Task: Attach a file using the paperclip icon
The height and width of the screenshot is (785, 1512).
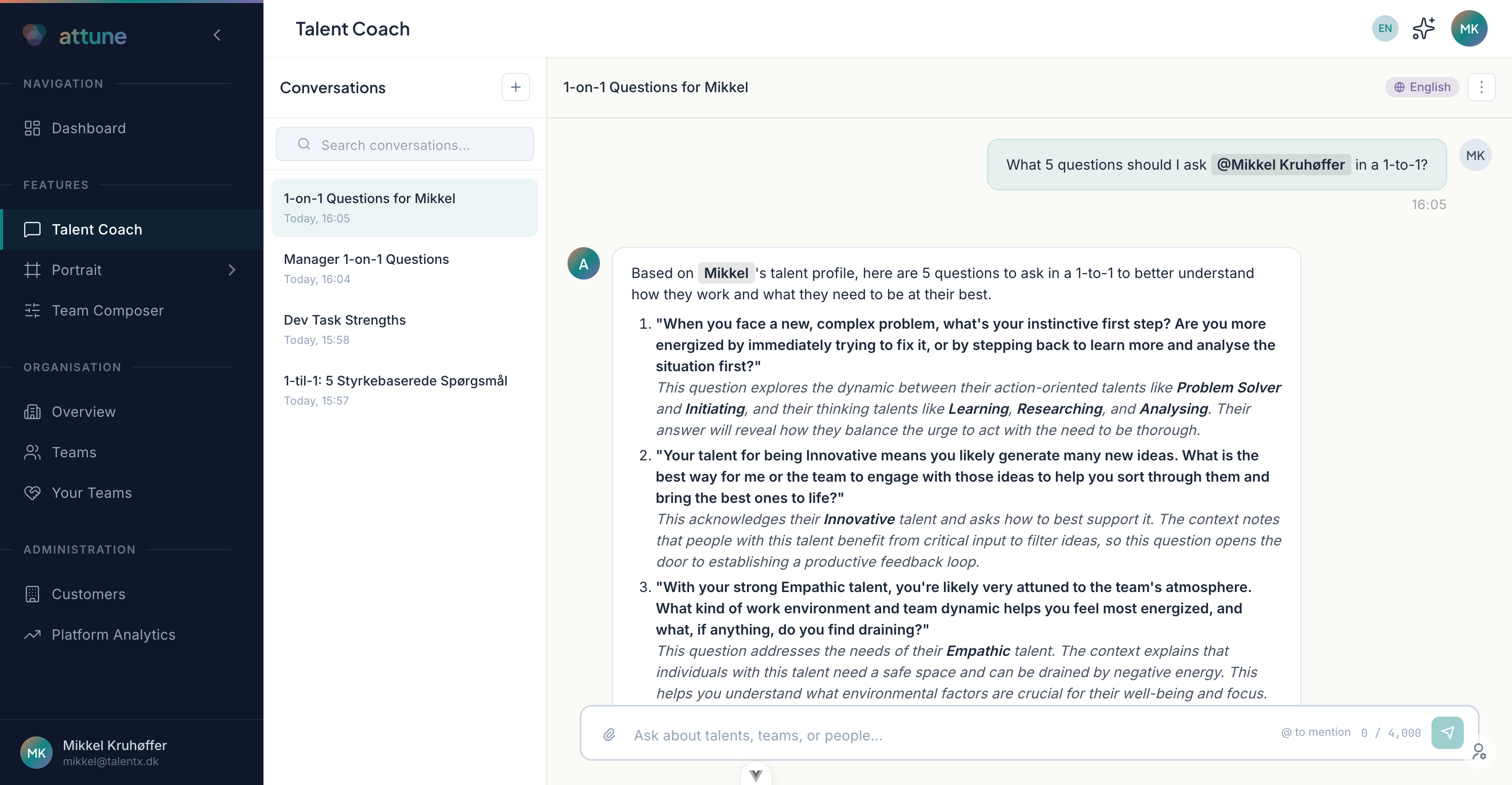Action: tap(609, 734)
